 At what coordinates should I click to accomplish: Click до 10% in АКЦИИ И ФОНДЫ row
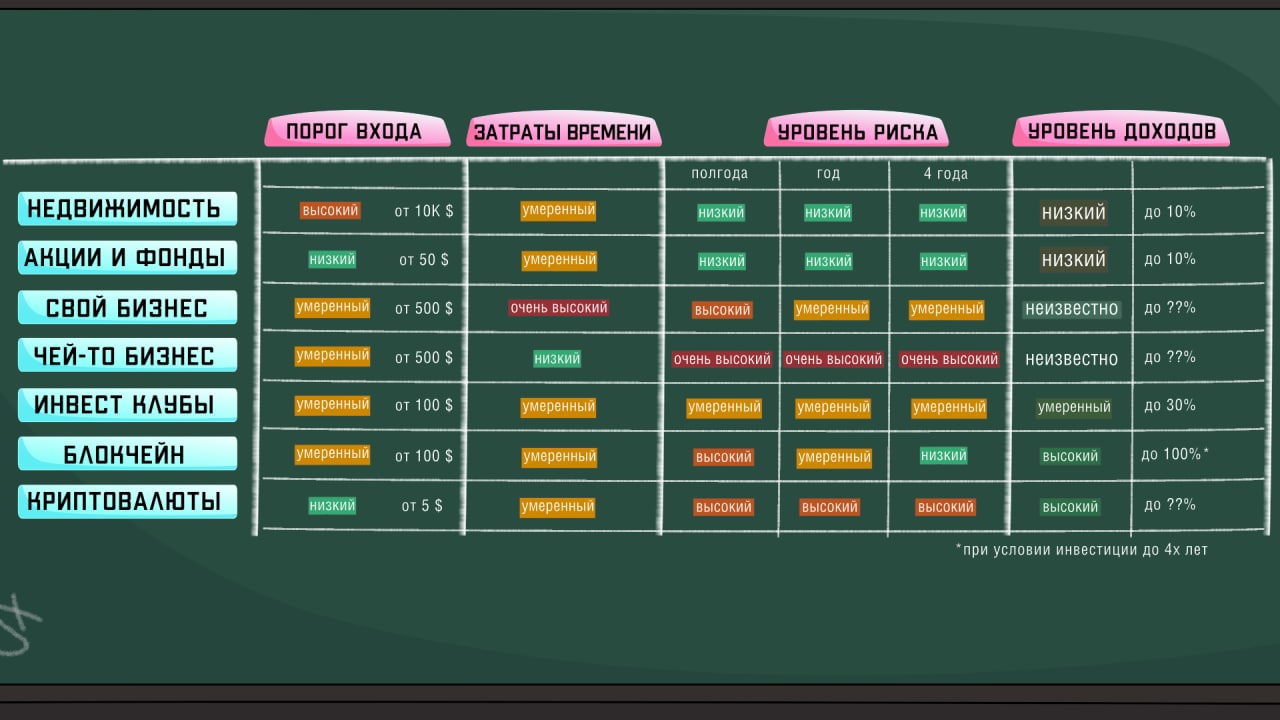coord(1170,259)
